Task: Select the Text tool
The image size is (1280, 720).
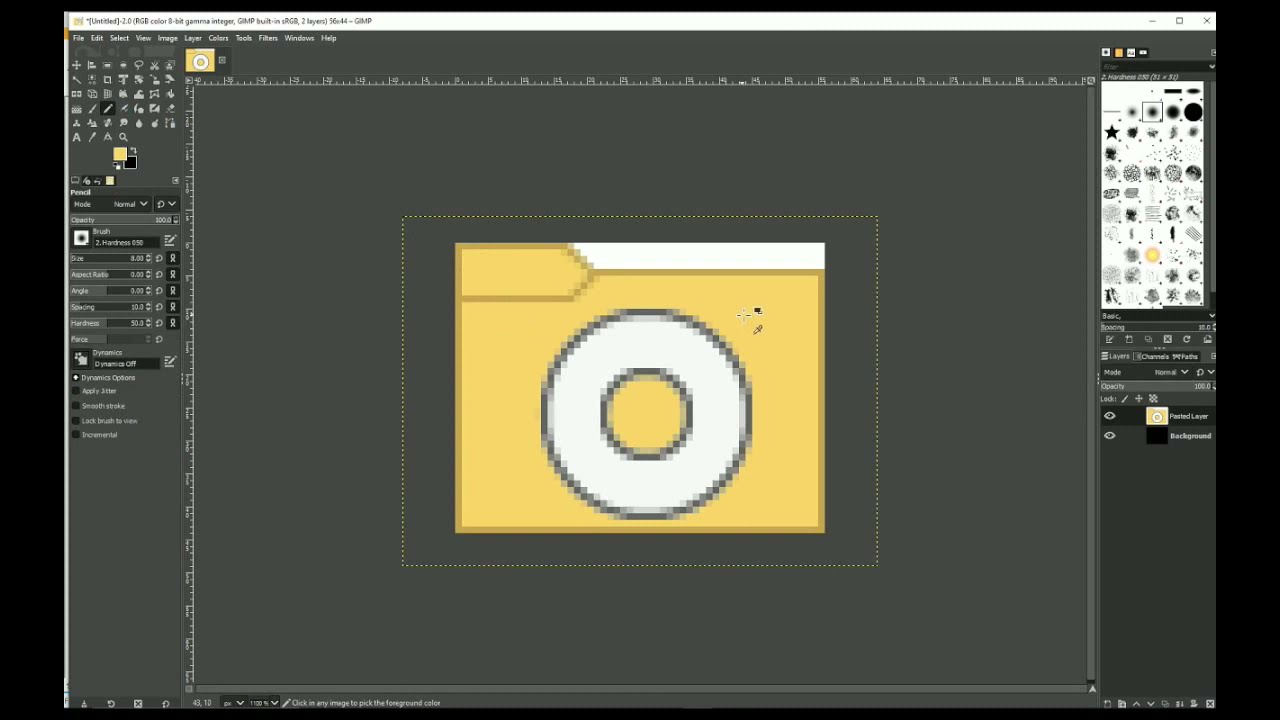Action: [x=76, y=137]
